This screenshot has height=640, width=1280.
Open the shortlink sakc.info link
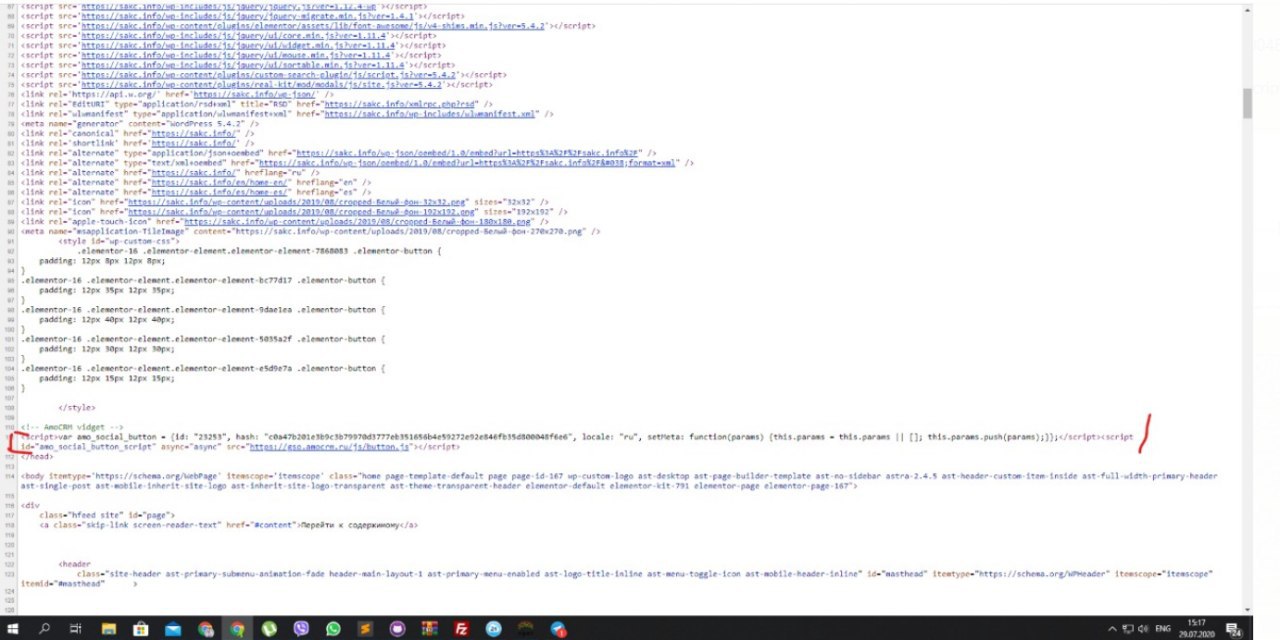click(193, 143)
